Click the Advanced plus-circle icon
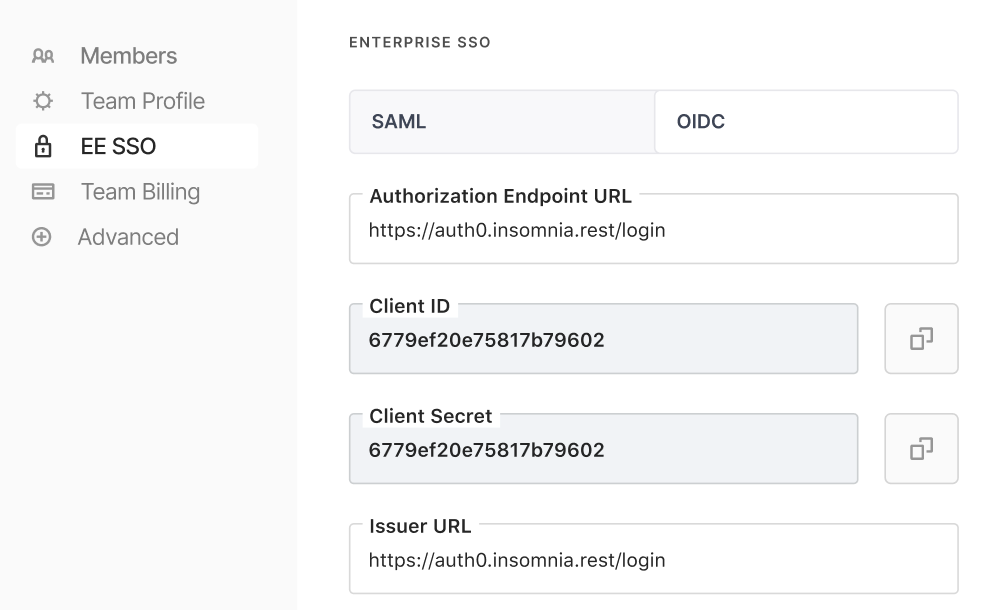1000x610 pixels. click(42, 237)
